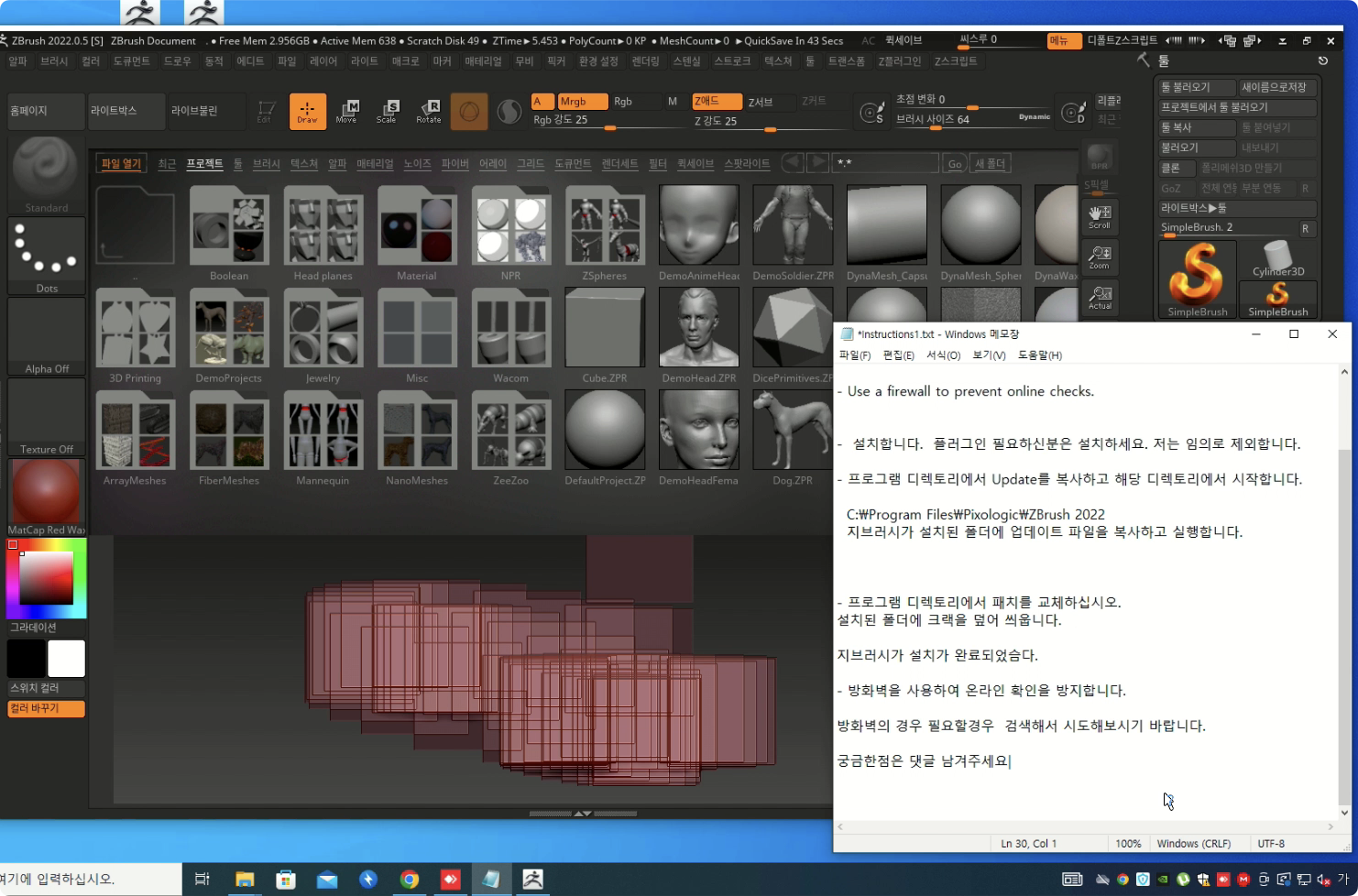Click the color picker square
Image resolution: width=1358 pixels, height=896 pixels.
point(46,577)
